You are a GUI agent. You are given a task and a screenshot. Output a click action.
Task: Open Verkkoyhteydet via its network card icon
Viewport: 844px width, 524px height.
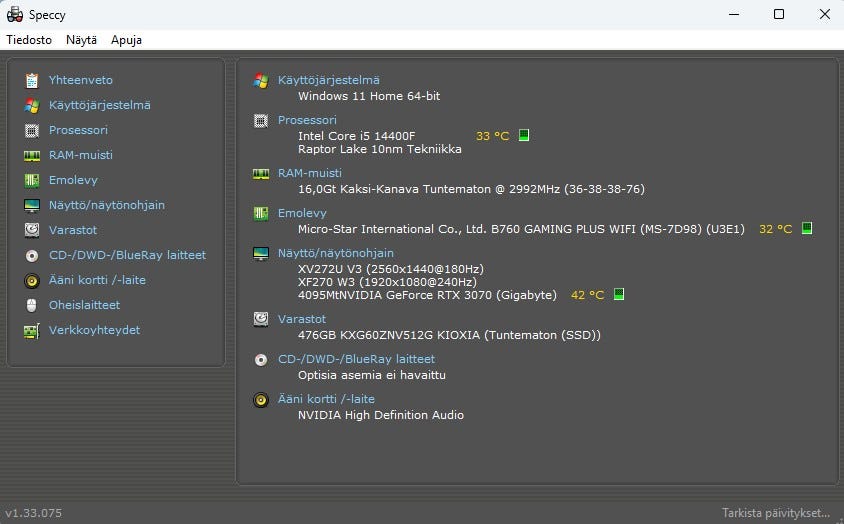[x=32, y=331]
